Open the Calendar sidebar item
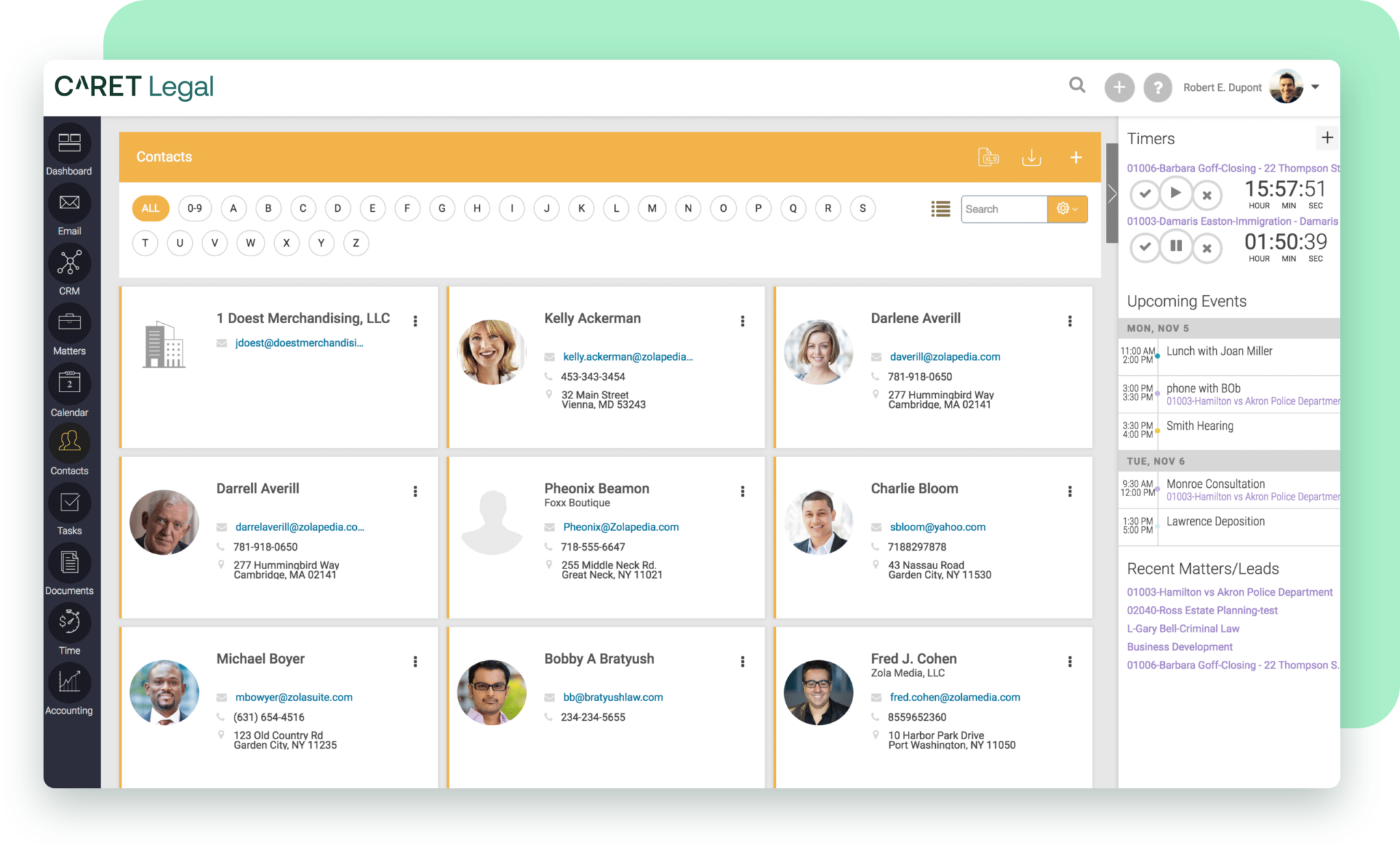The image size is (1400, 848). pyautogui.click(x=69, y=383)
